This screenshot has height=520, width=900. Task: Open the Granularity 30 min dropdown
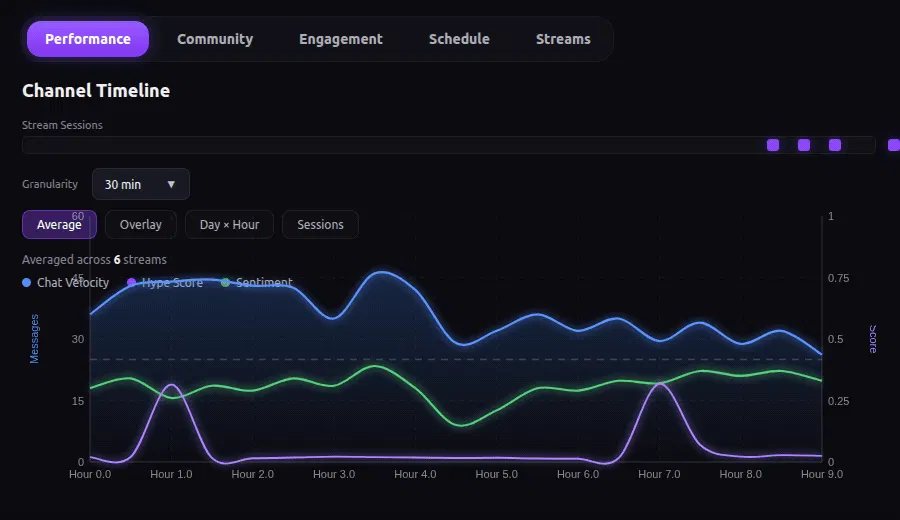(141, 184)
